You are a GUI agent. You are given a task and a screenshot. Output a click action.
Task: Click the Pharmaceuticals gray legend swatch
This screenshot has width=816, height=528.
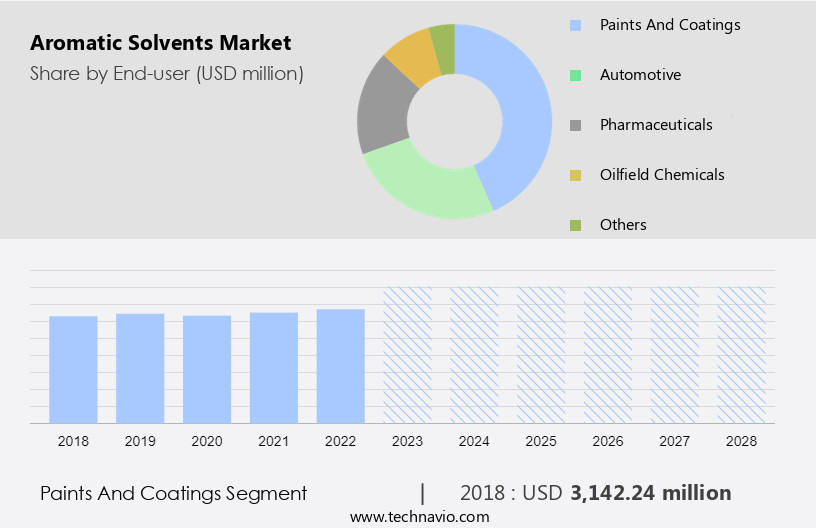tap(575, 125)
